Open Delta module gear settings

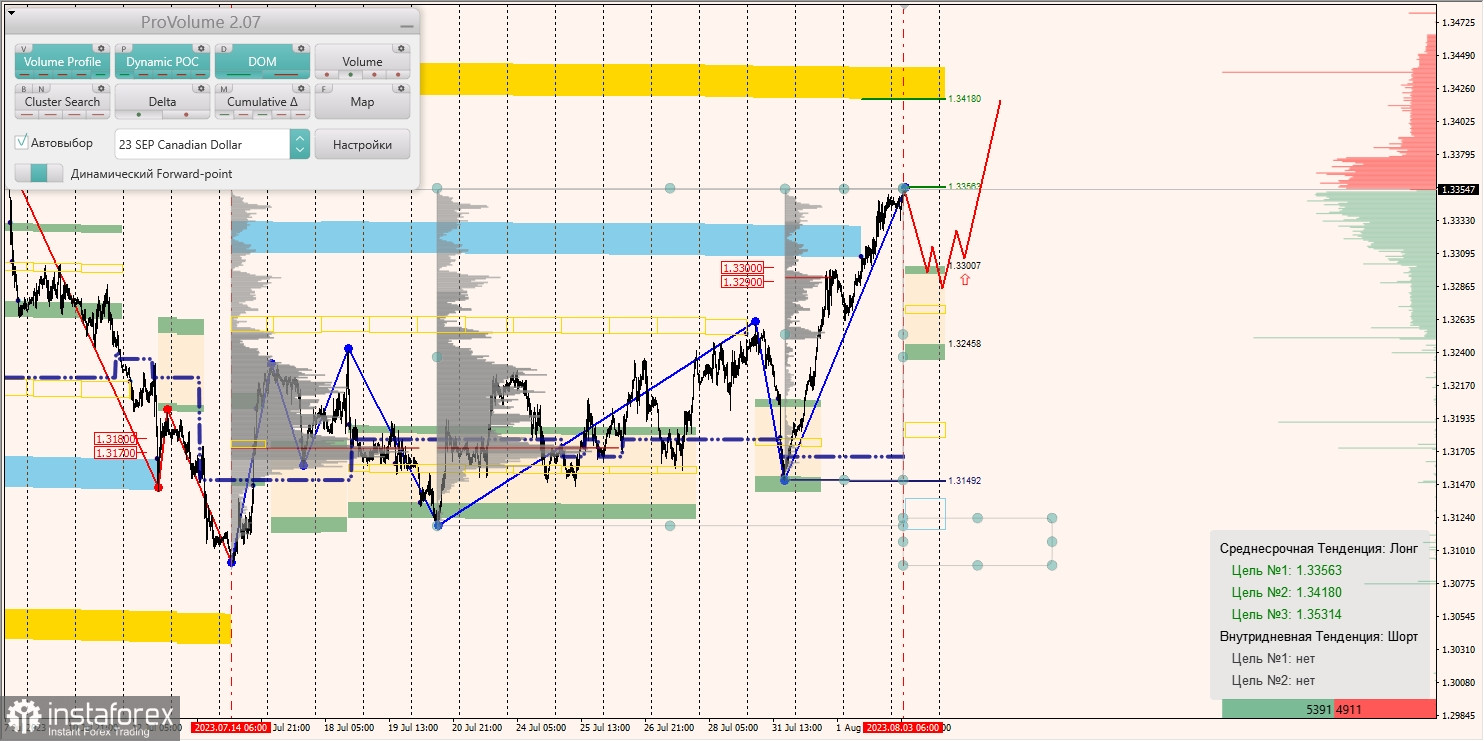click(200, 88)
